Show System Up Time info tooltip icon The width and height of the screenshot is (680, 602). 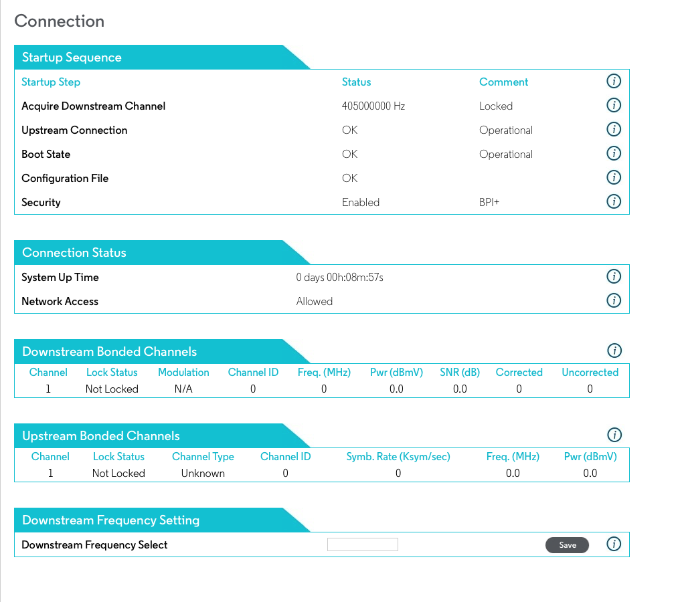[x=614, y=277]
